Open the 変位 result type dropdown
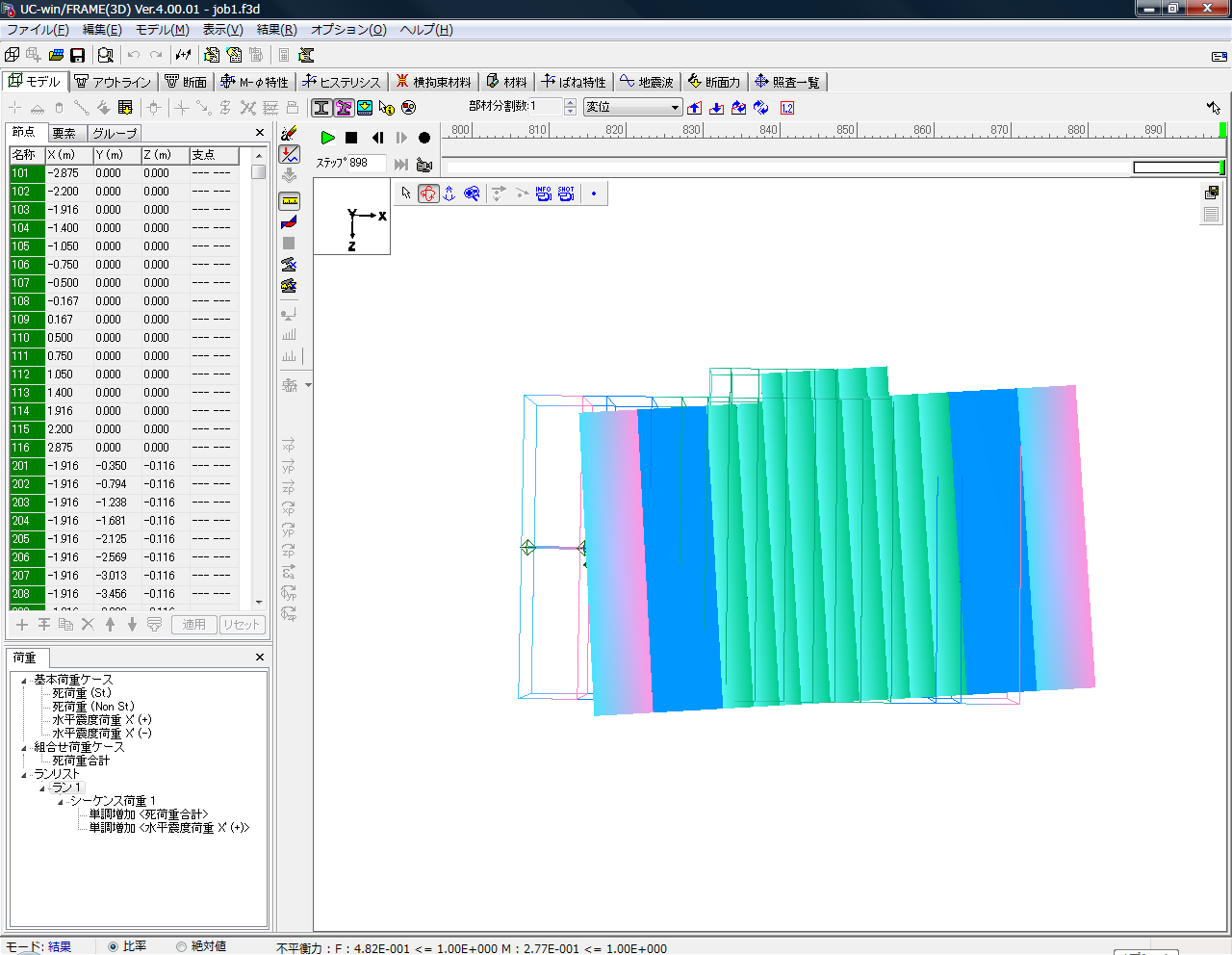The image size is (1232, 955). point(633,107)
